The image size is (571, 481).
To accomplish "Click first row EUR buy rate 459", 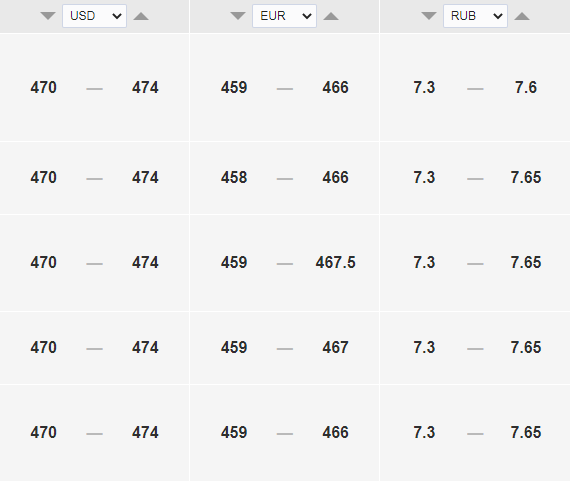I will click(x=234, y=88).
